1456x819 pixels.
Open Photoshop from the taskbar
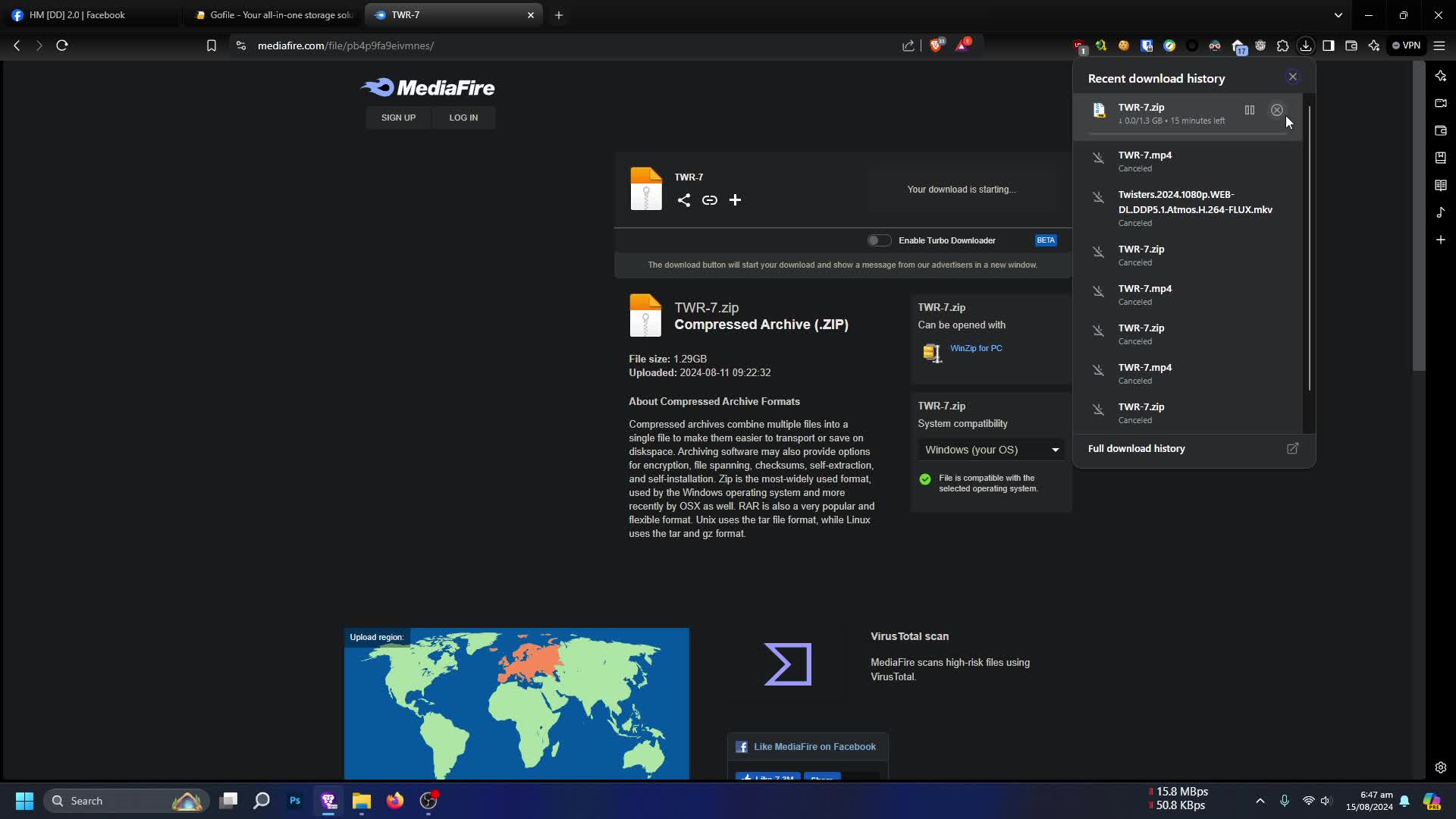coord(295,801)
